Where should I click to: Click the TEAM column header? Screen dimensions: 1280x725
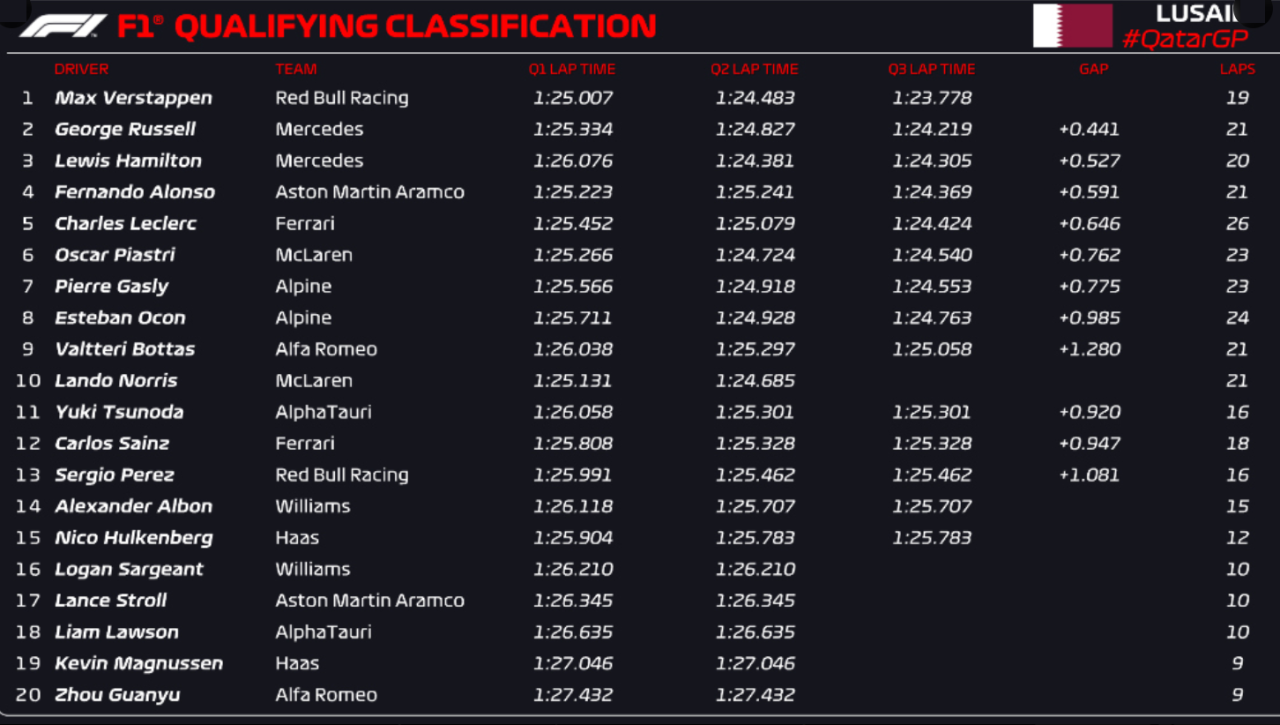pyautogui.click(x=296, y=69)
